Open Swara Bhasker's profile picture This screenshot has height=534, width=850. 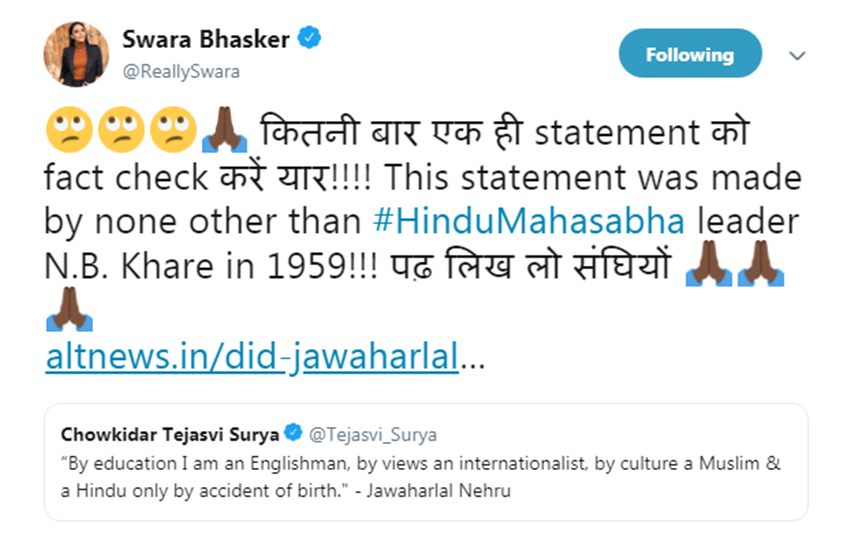pyautogui.click(x=76, y=53)
